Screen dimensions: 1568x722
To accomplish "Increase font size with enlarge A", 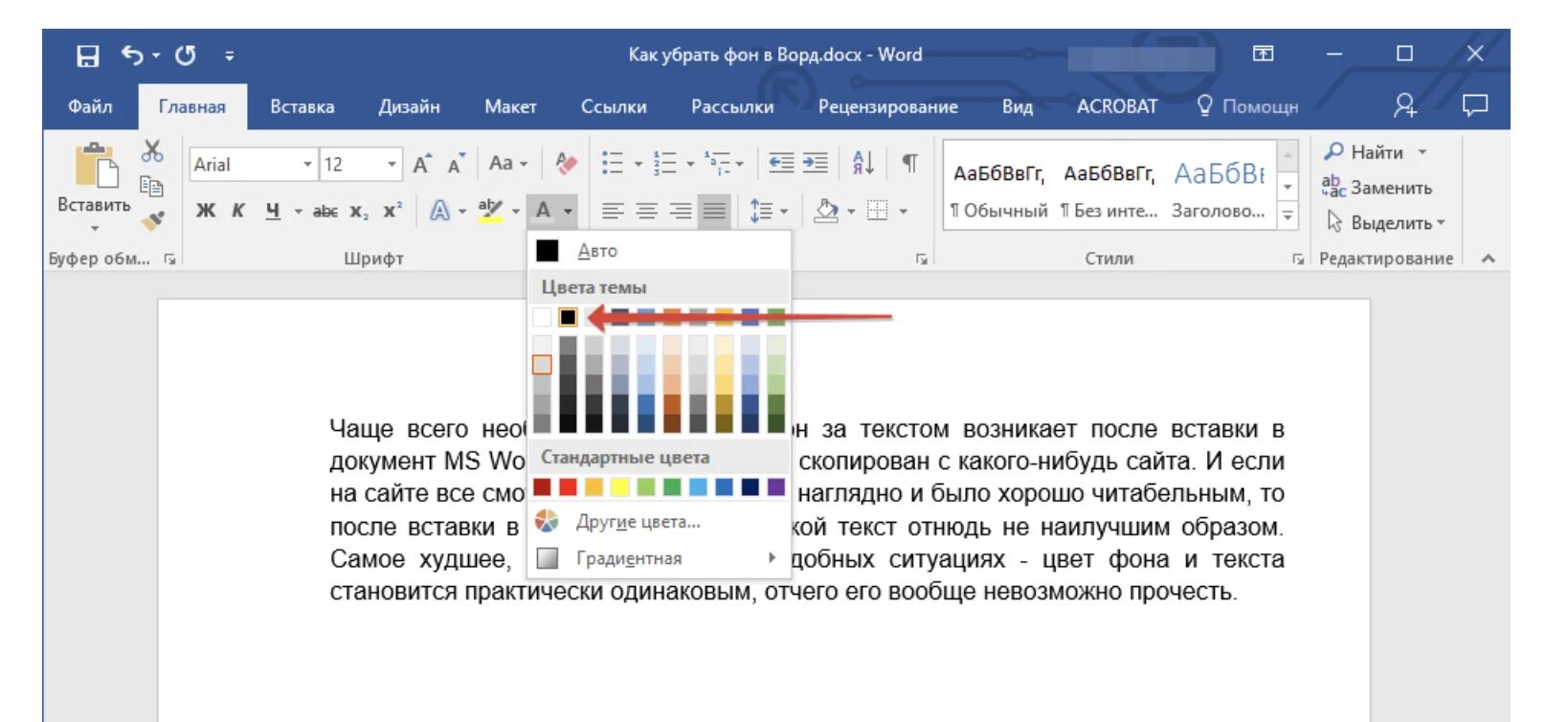I will click(x=422, y=165).
